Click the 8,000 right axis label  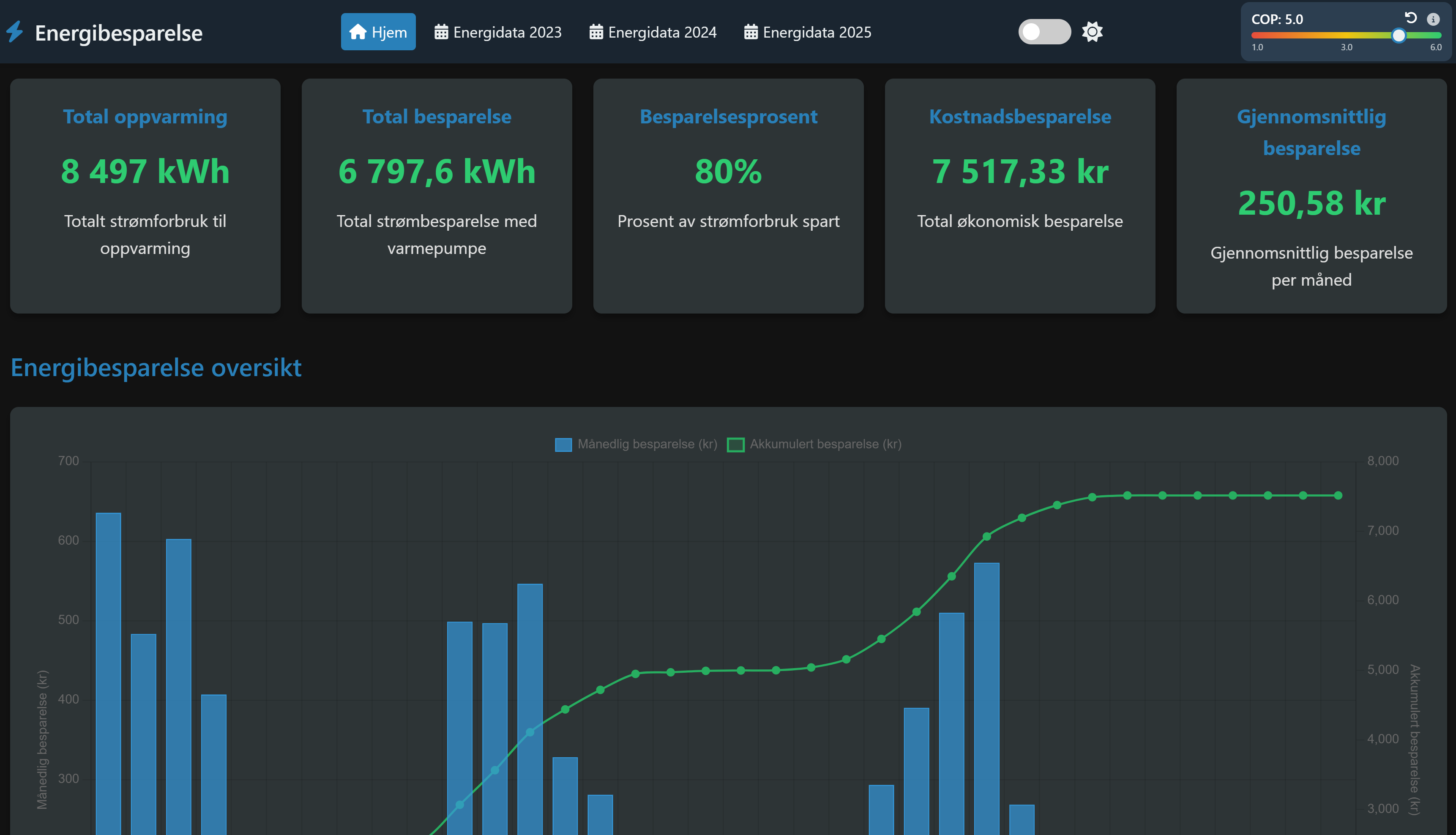(1382, 461)
